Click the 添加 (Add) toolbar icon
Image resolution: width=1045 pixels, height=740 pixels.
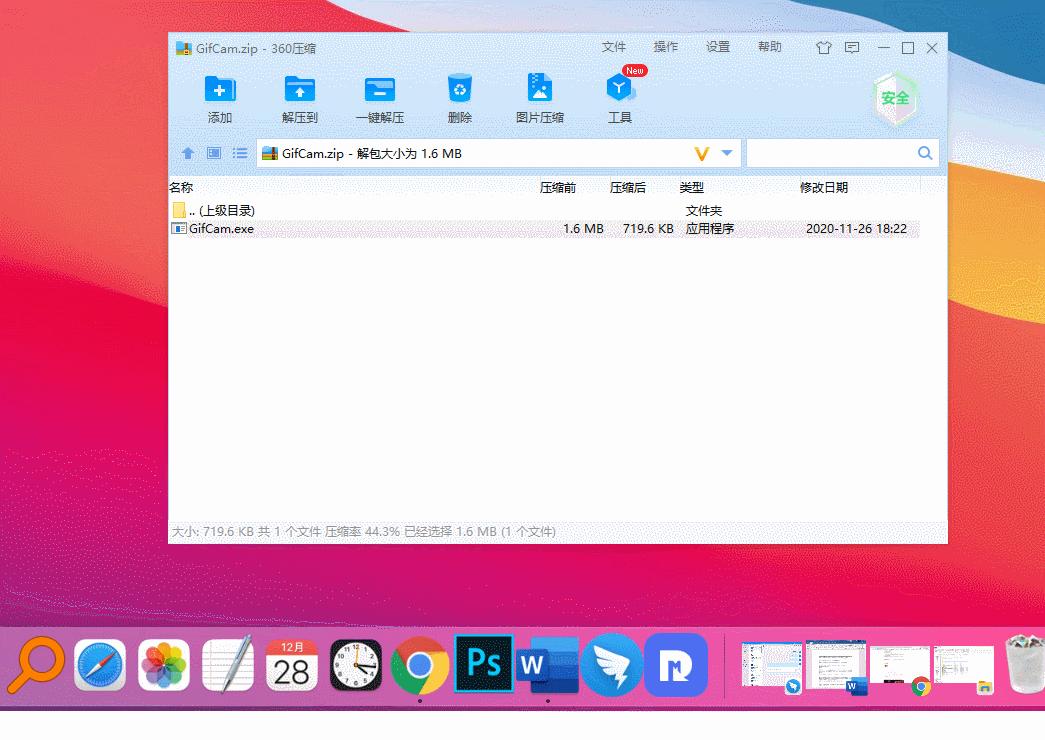click(x=219, y=97)
